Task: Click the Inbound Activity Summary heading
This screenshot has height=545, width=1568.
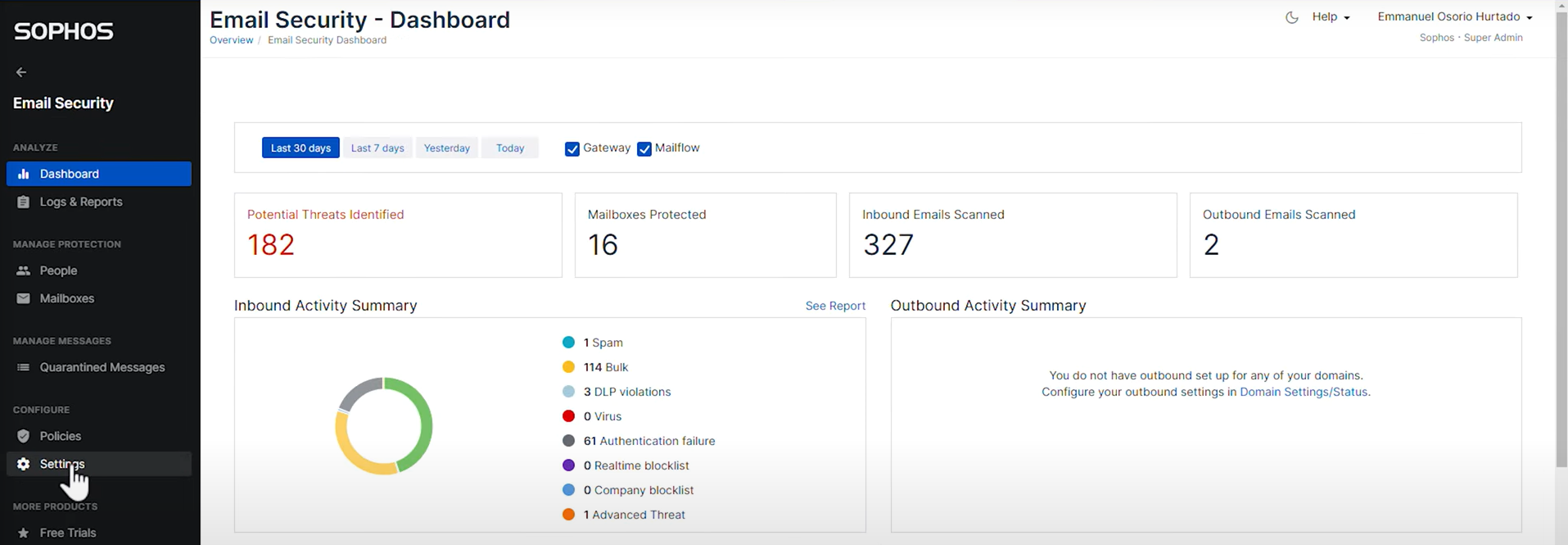Action: tap(326, 306)
